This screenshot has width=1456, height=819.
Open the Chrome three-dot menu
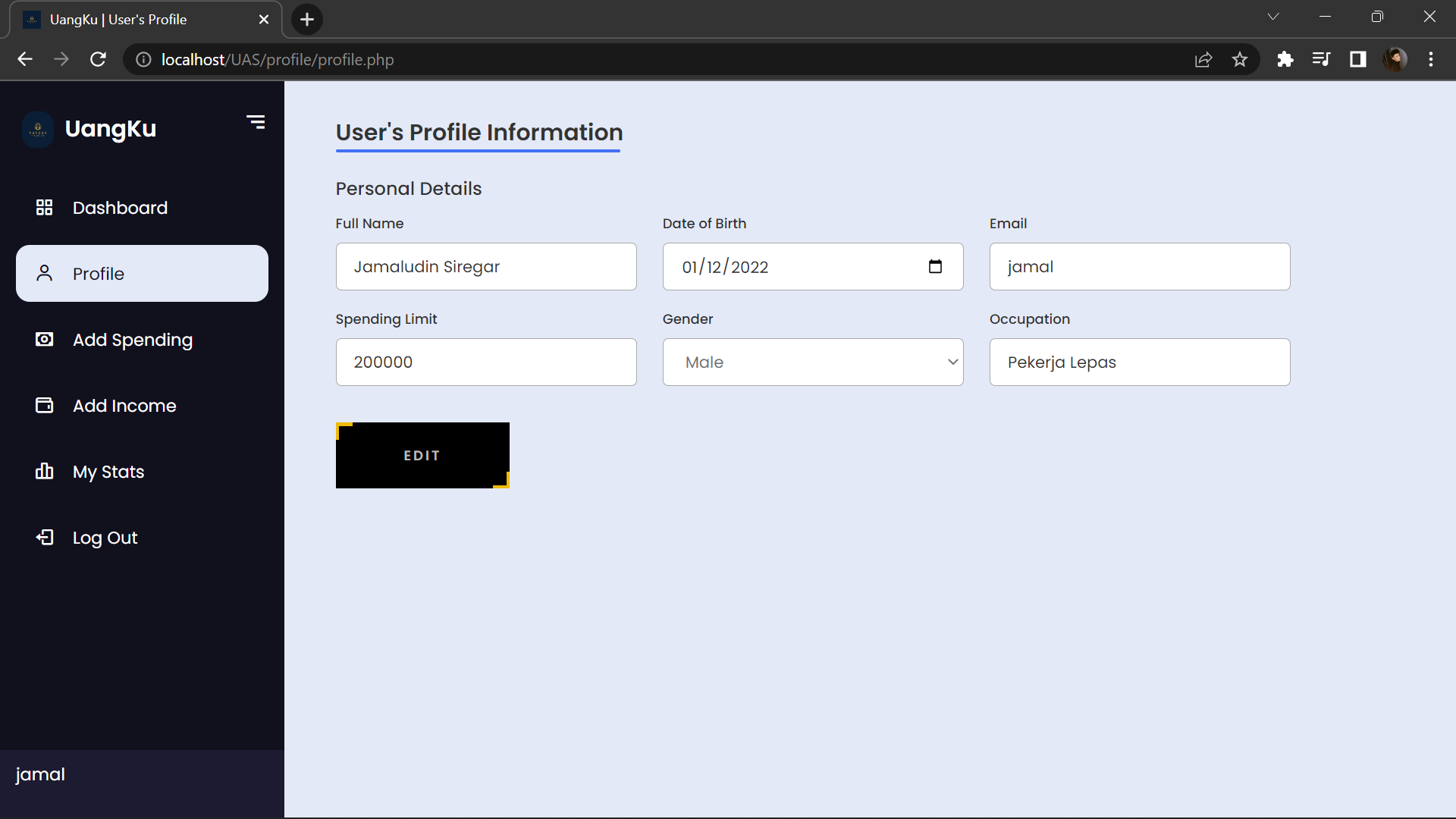pos(1432,59)
